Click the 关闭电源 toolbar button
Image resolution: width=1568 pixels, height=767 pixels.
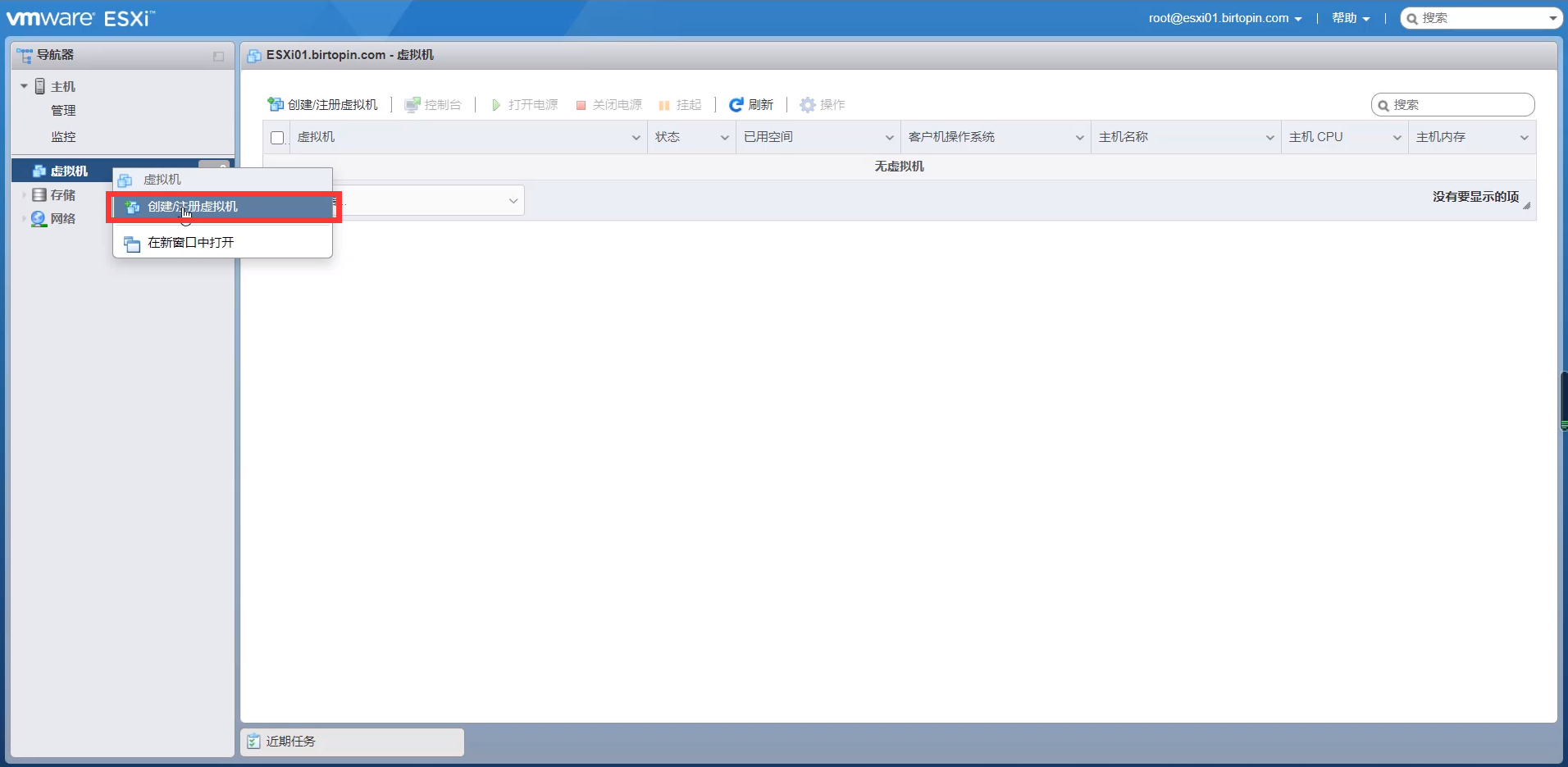tap(609, 104)
